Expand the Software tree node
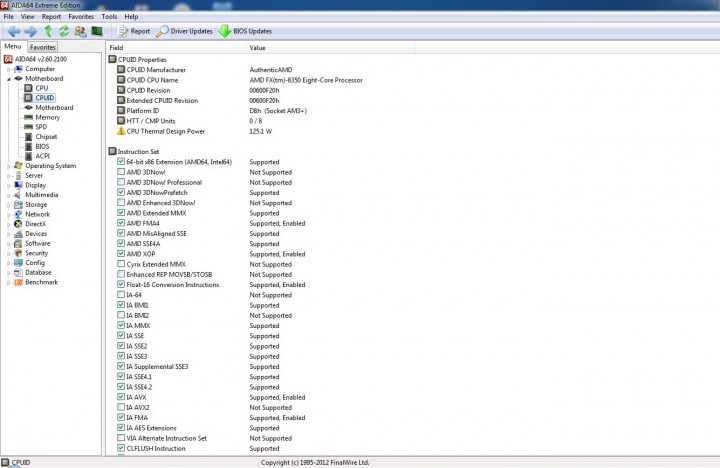Image resolution: width=720 pixels, height=468 pixels. [x=8, y=244]
